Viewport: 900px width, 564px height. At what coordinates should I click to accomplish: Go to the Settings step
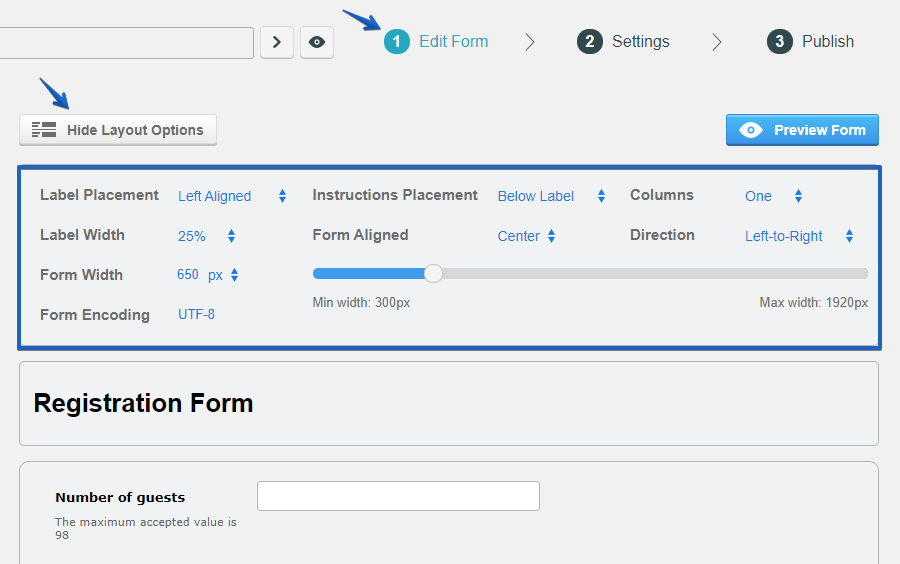(x=640, y=41)
